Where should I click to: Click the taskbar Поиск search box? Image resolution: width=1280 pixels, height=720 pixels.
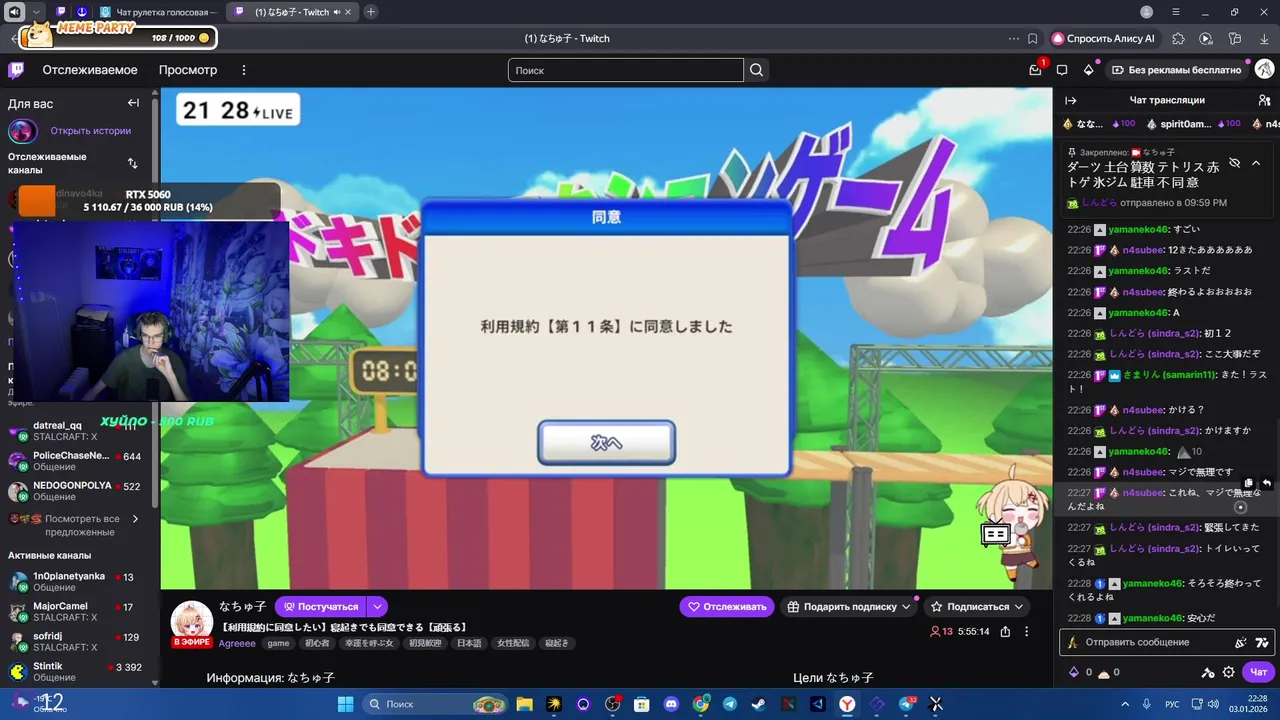pos(435,704)
